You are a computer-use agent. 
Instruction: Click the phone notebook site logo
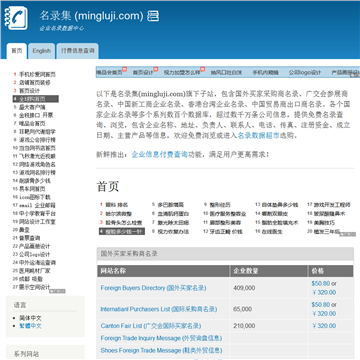(x=16, y=18)
